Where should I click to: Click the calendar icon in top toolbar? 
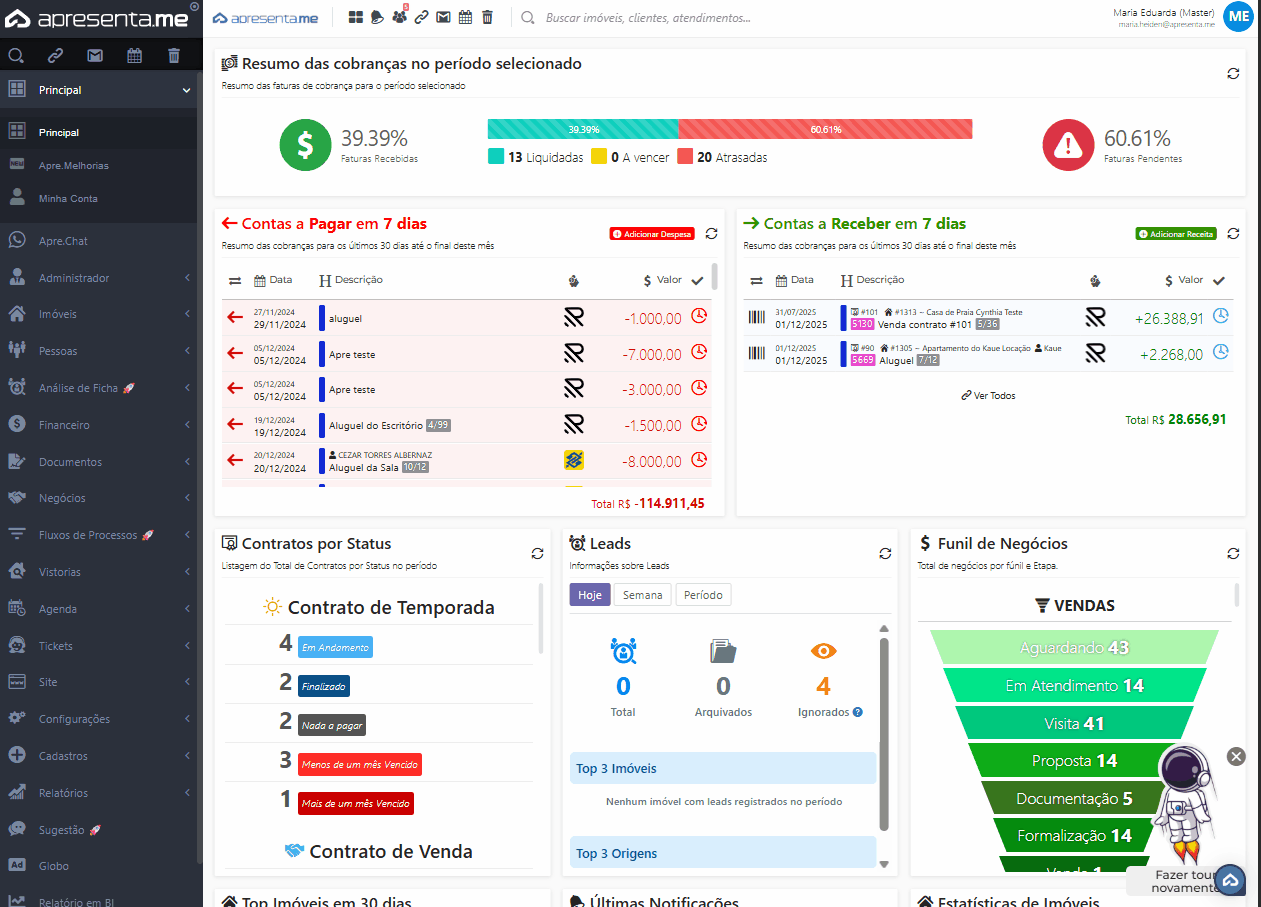pos(464,17)
